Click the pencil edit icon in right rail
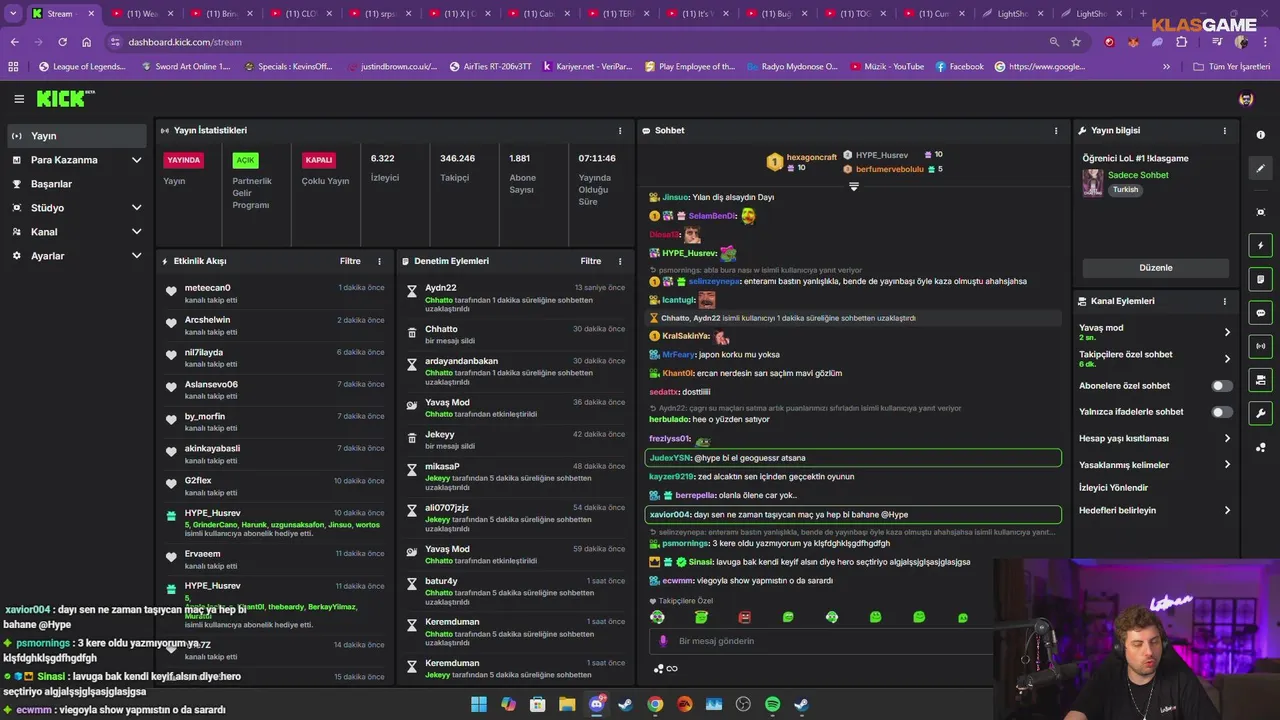This screenshot has width=1280, height=720. point(1260,169)
